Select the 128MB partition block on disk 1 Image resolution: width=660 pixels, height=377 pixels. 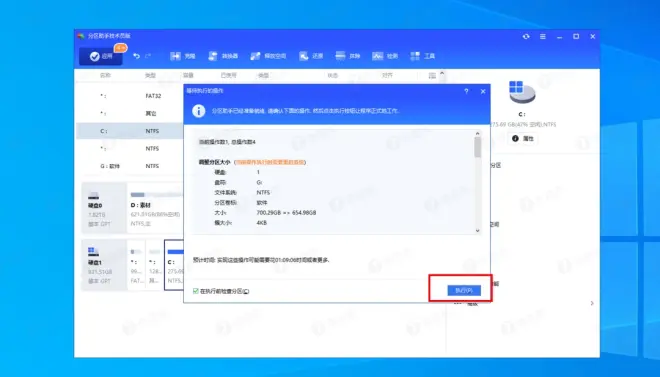[x=154, y=265]
